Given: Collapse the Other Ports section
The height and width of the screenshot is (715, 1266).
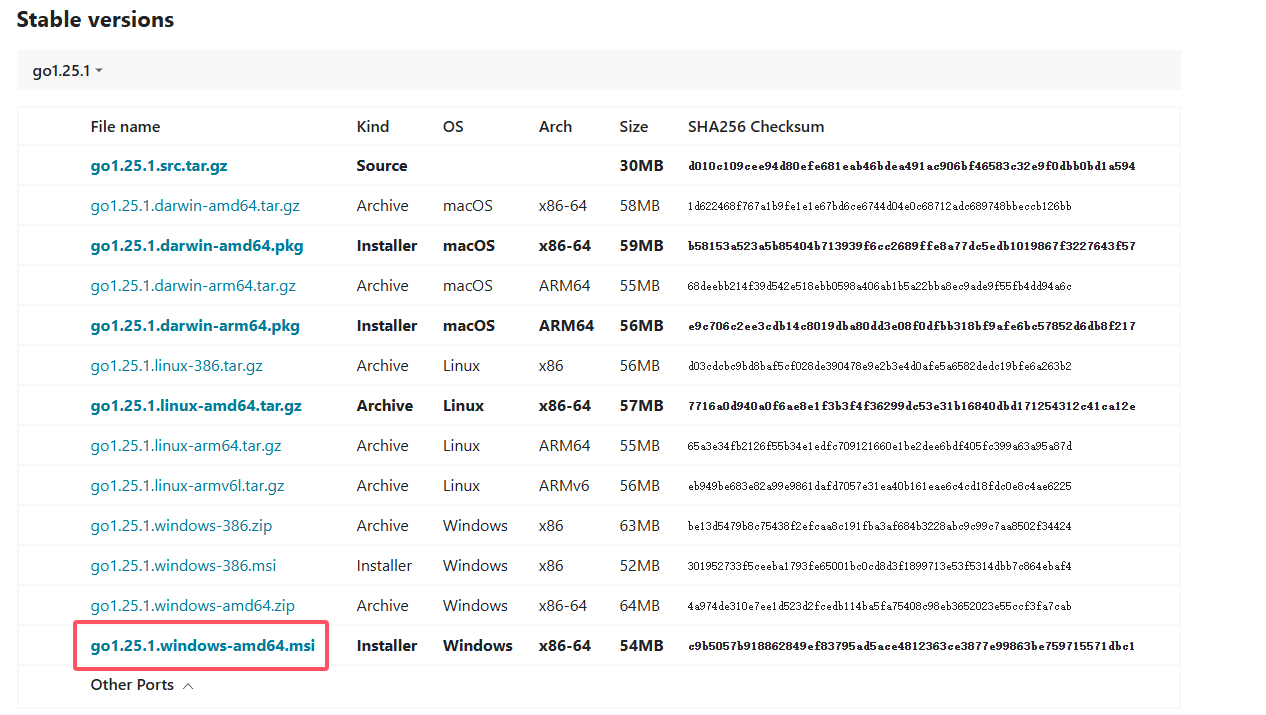Looking at the screenshot, I should tap(142, 685).
